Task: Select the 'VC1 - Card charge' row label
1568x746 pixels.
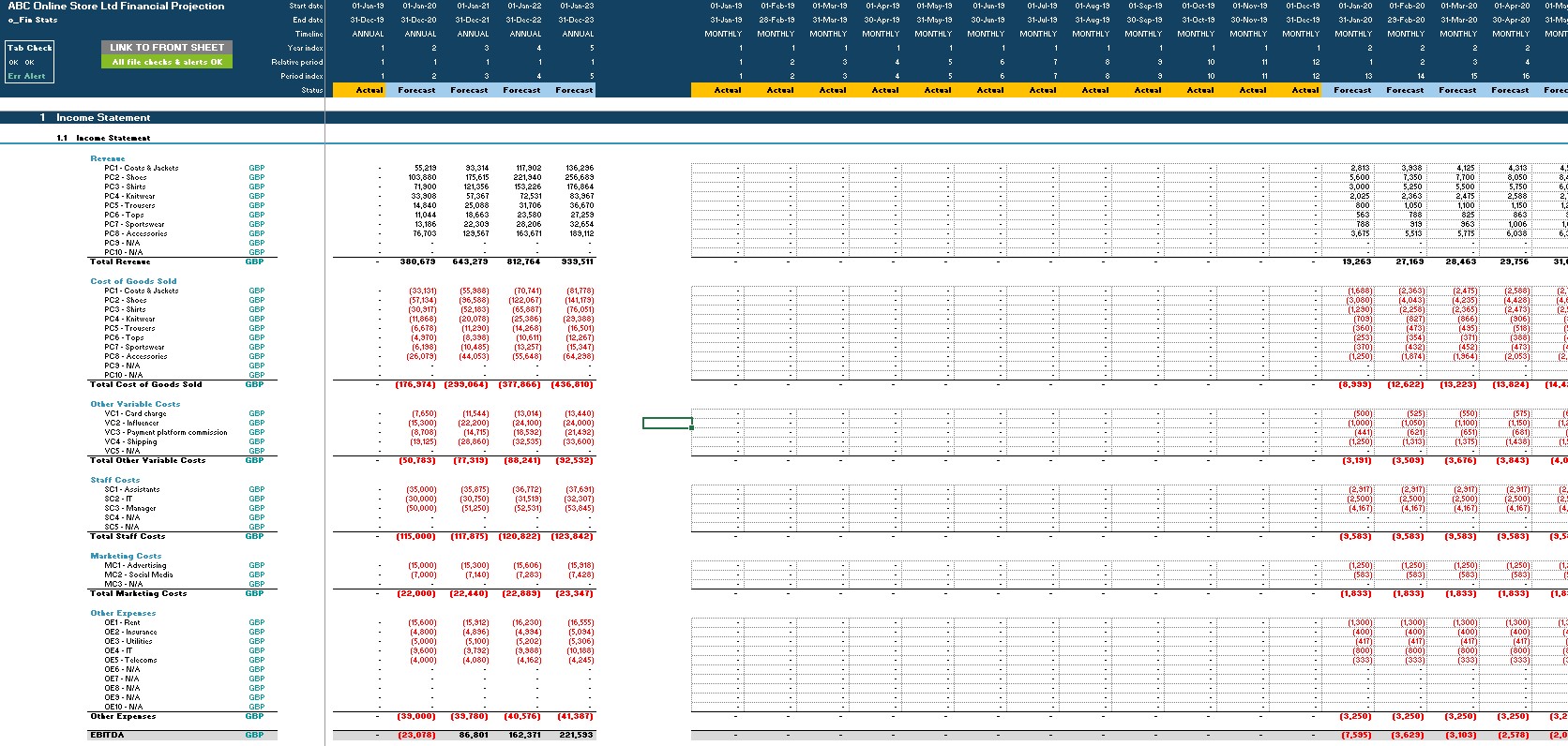Action: click(135, 413)
